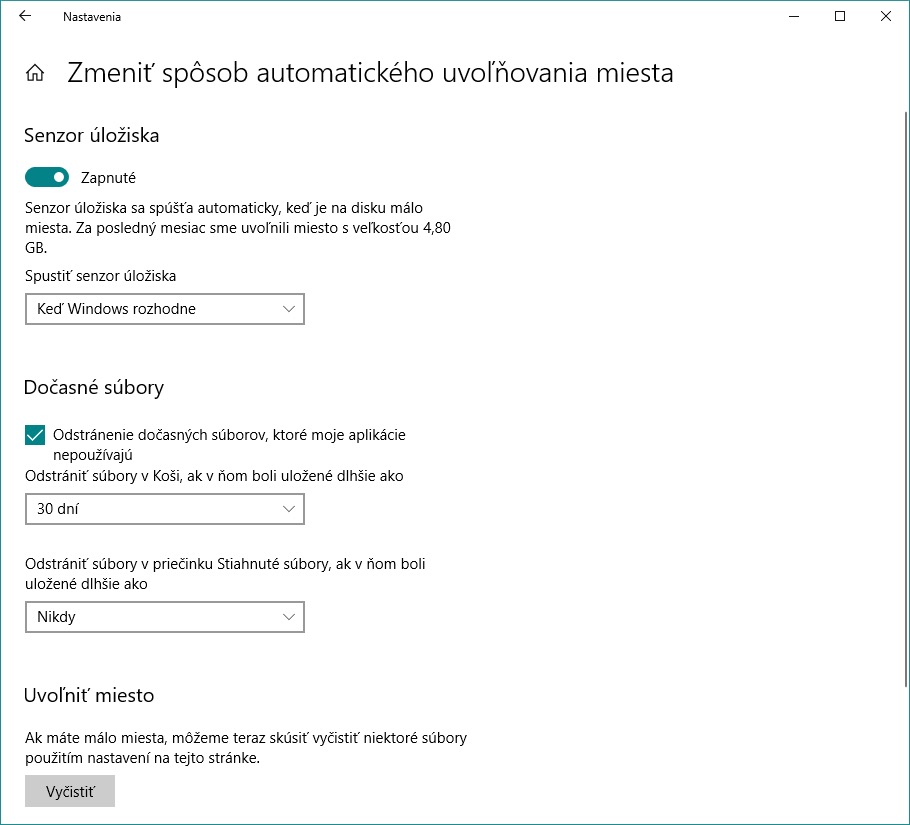This screenshot has width=910, height=825.
Task: Turn off the Senzor úložiska toggle
Action: pyautogui.click(x=46, y=177)
